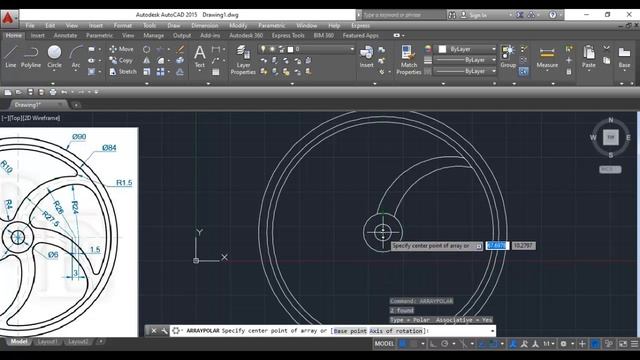This screenshot has width=640, height=360.
Task: Click Sign In button
Action: 474,15
